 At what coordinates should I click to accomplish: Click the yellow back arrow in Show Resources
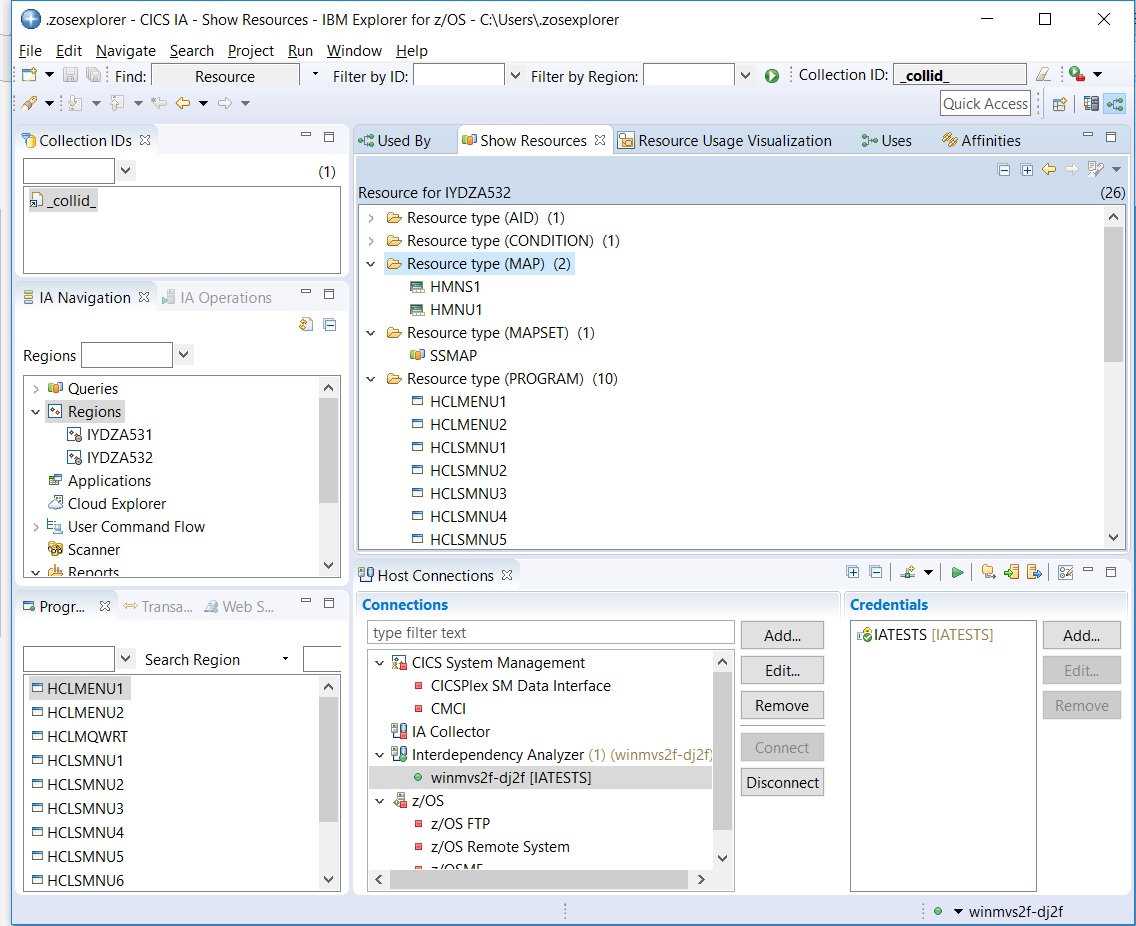[1048, 169]
